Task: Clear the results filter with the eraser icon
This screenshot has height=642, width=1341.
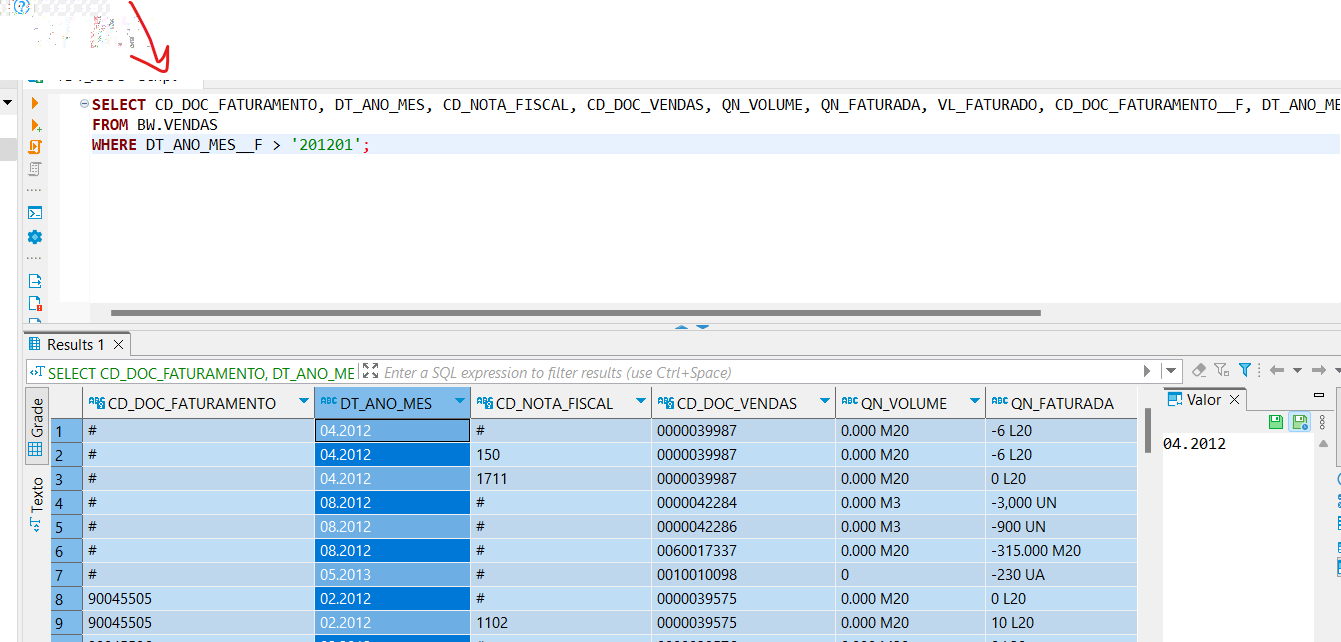Action: point(1200,371)
